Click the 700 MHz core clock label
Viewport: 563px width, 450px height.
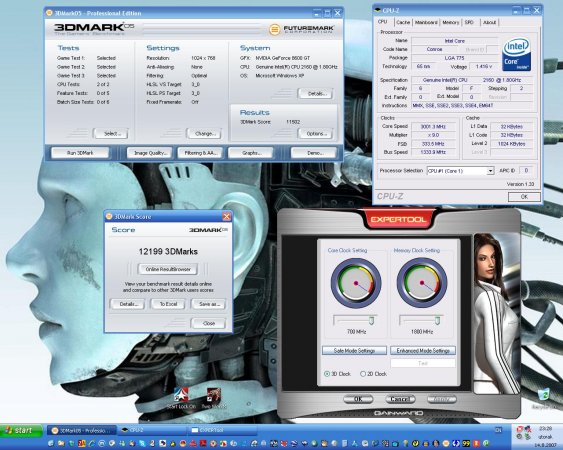[356, 331]
